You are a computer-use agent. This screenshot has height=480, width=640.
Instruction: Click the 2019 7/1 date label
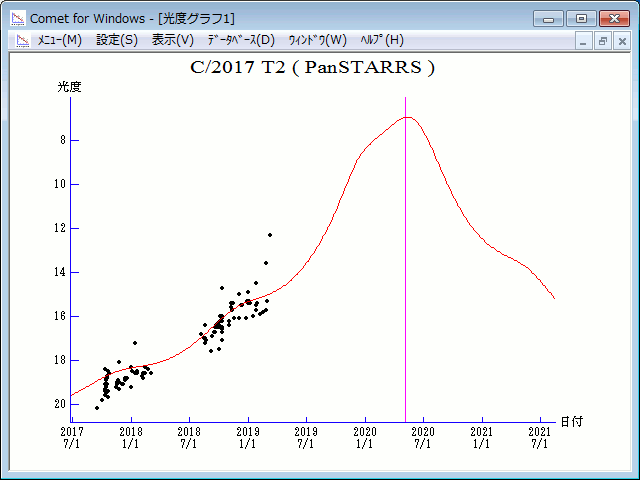click(x=306, y=438)
